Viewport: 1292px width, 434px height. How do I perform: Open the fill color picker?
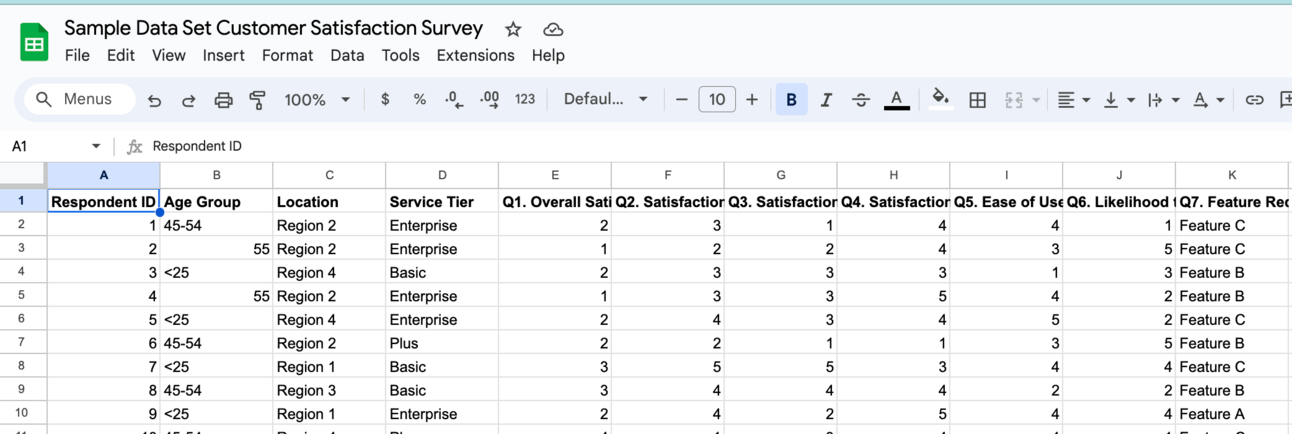940,99
